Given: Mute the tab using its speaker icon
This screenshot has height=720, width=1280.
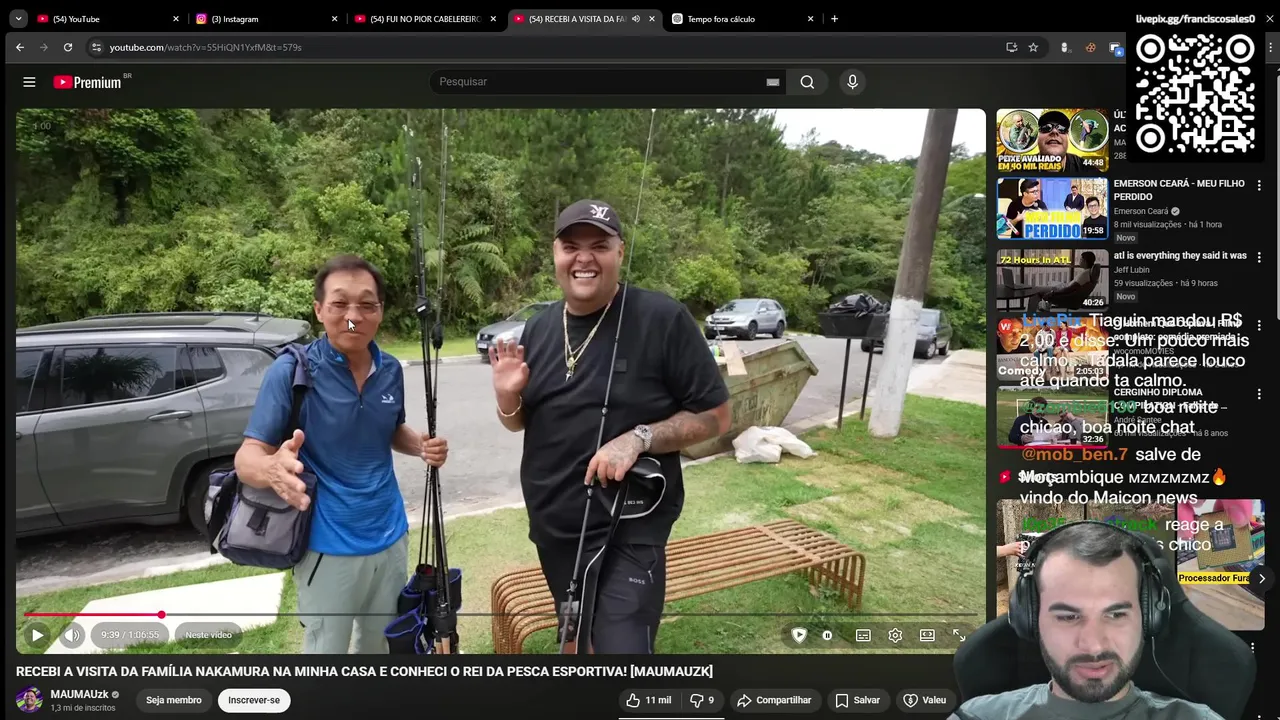Looking at the screenshot, I should tap(635, 19).
